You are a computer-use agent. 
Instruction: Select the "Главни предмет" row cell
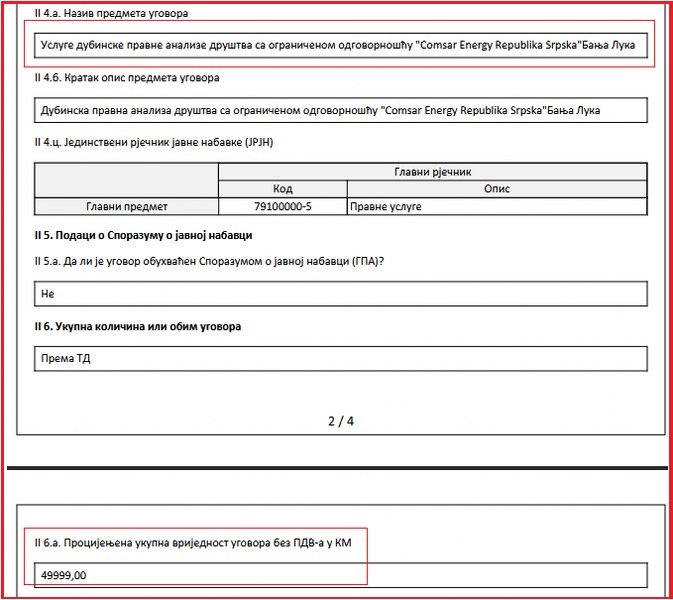[x=126, y=207]
